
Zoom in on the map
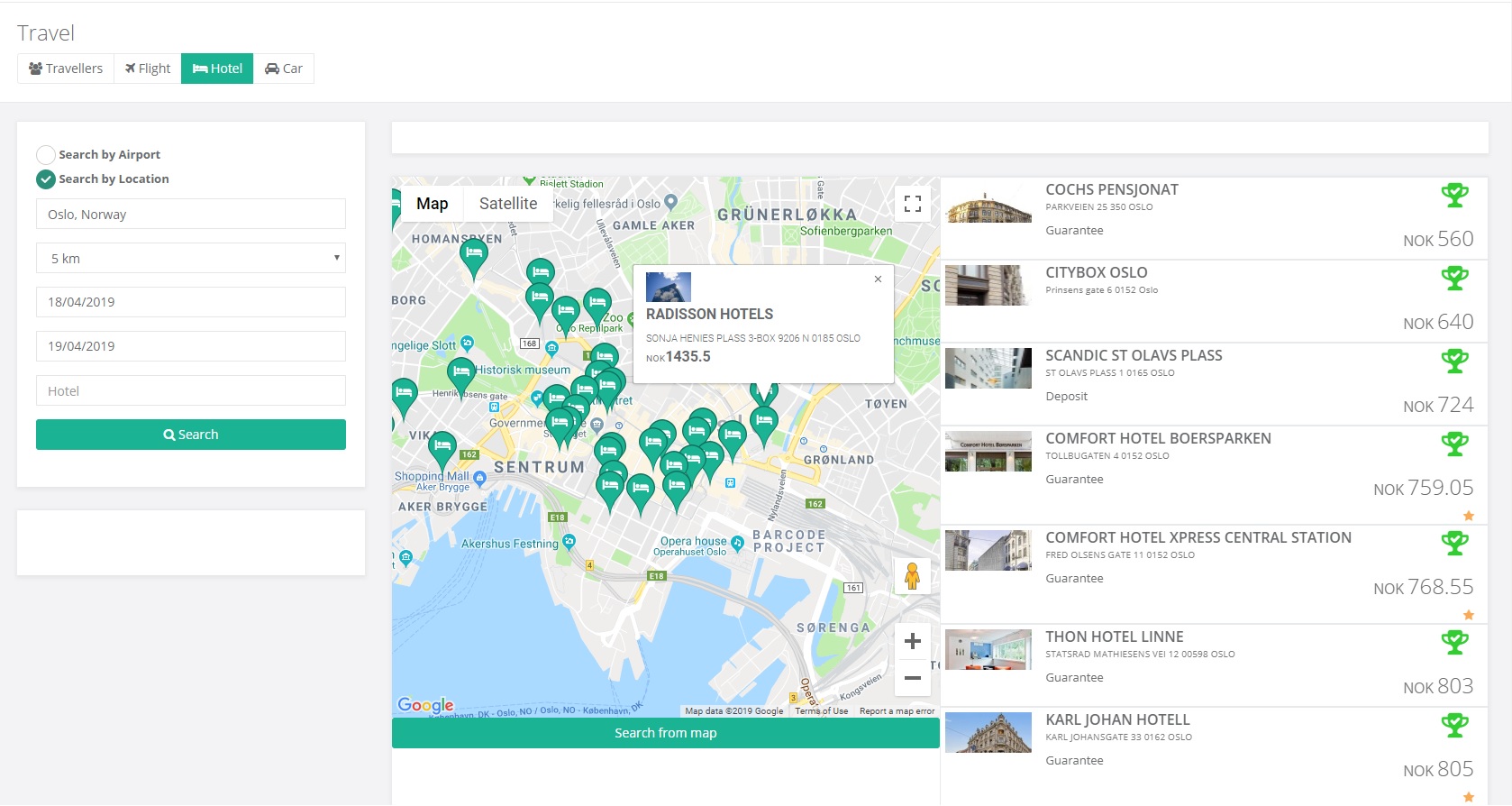tap(912, 641)
